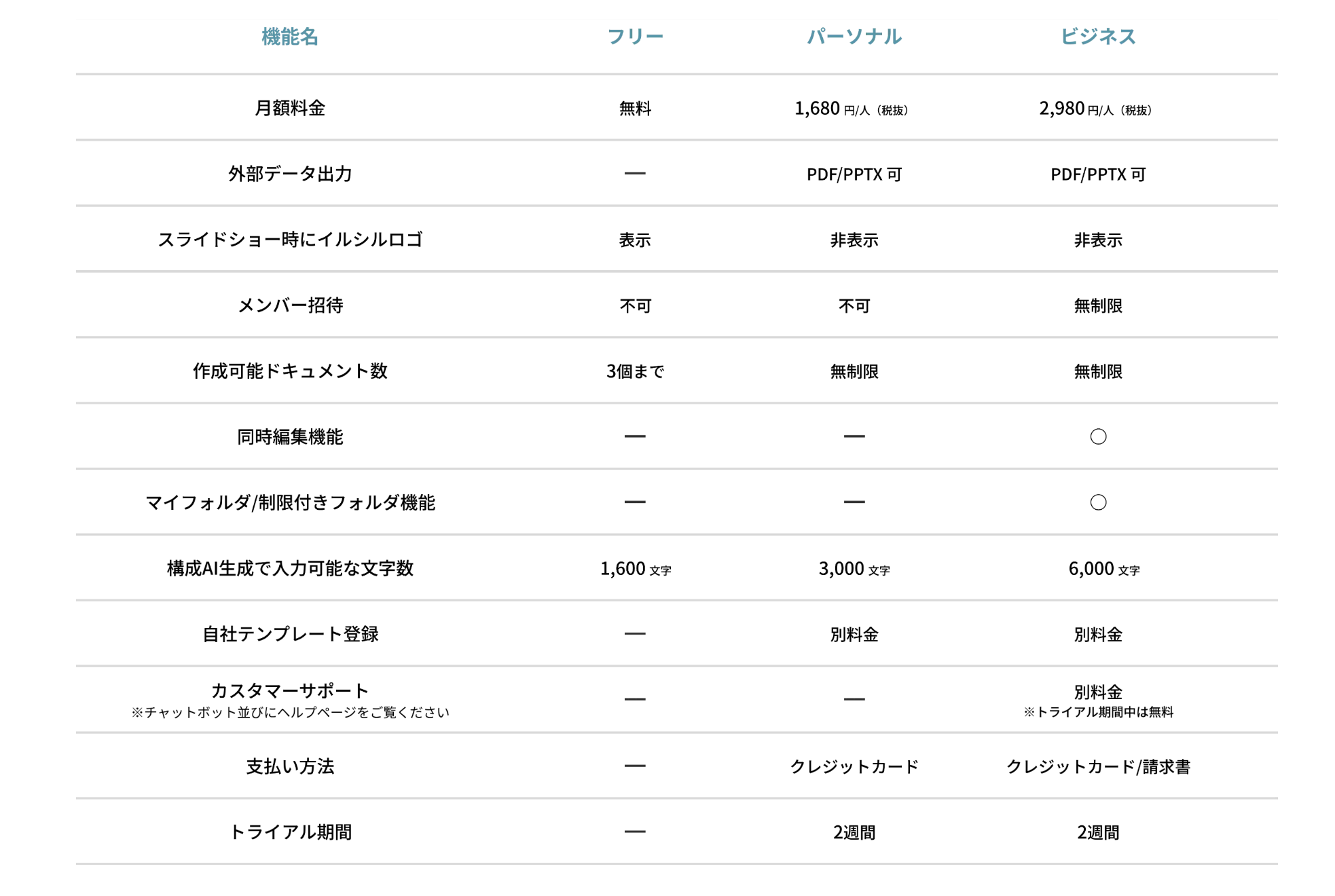Click the 機能名 column header
Screen dimensions: 1335x896
click(x=290, y=37)
